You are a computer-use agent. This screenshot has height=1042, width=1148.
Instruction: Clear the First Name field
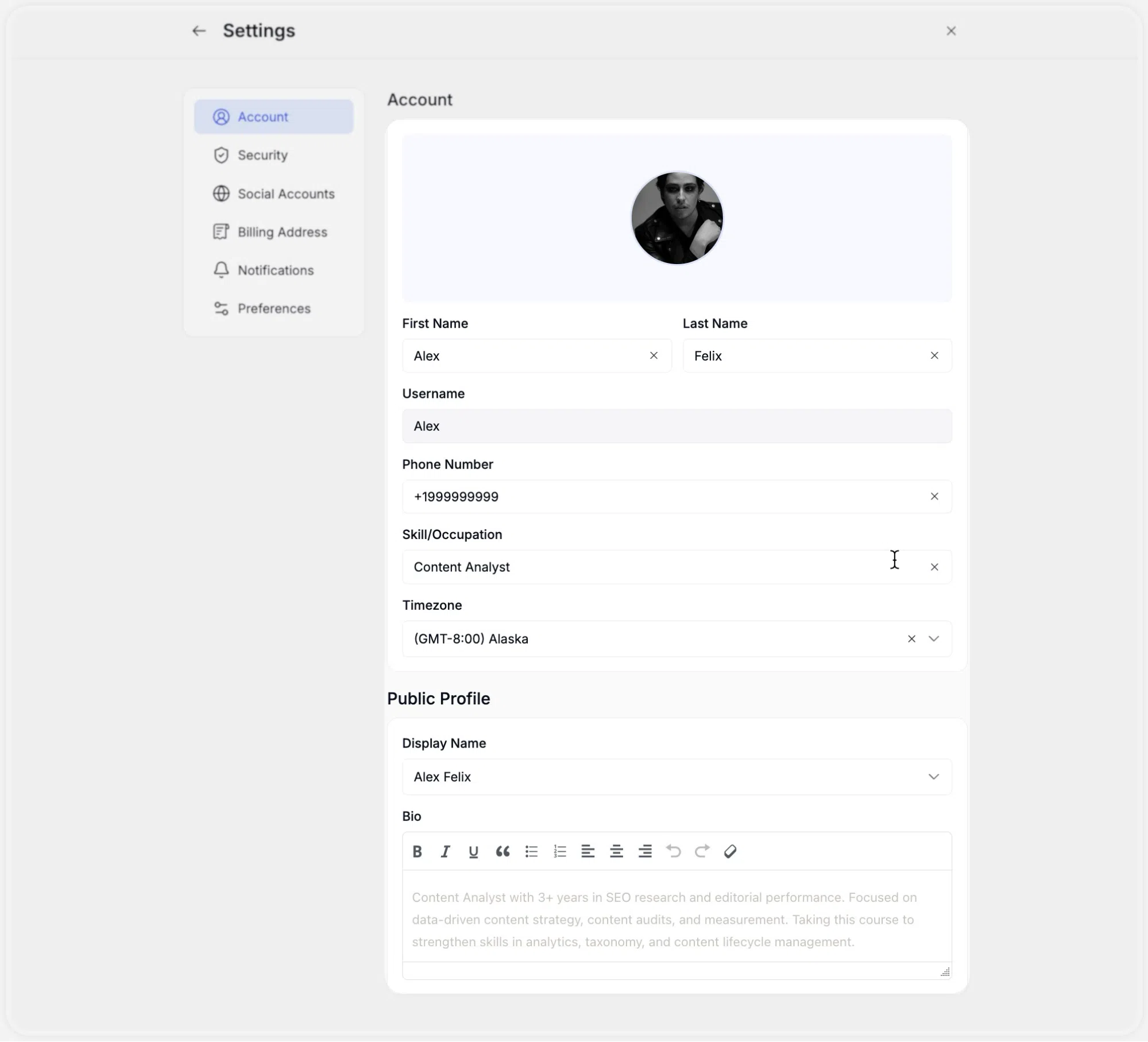(654, 355)
